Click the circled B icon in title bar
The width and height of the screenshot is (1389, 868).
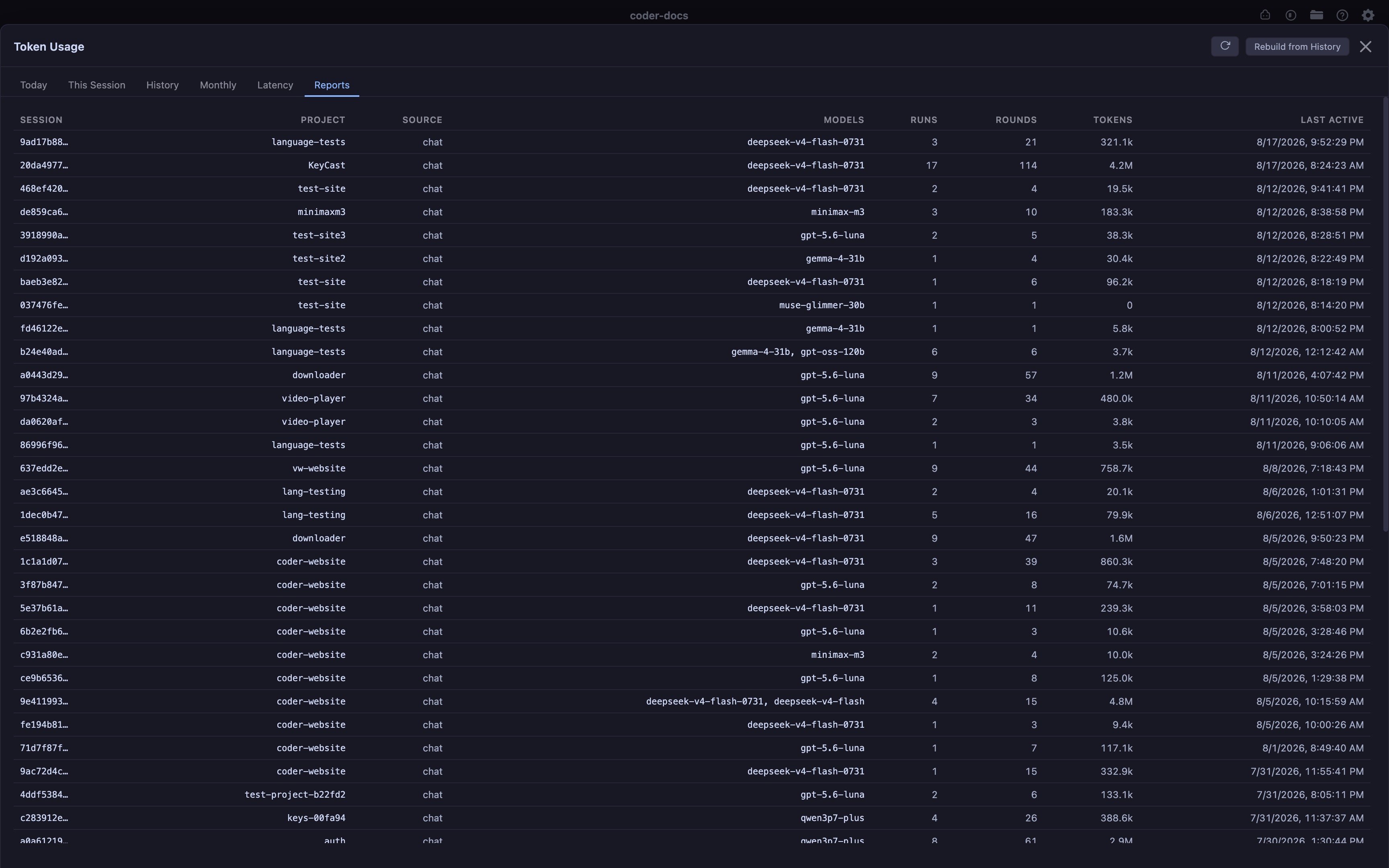click(x=1291, y=16)
